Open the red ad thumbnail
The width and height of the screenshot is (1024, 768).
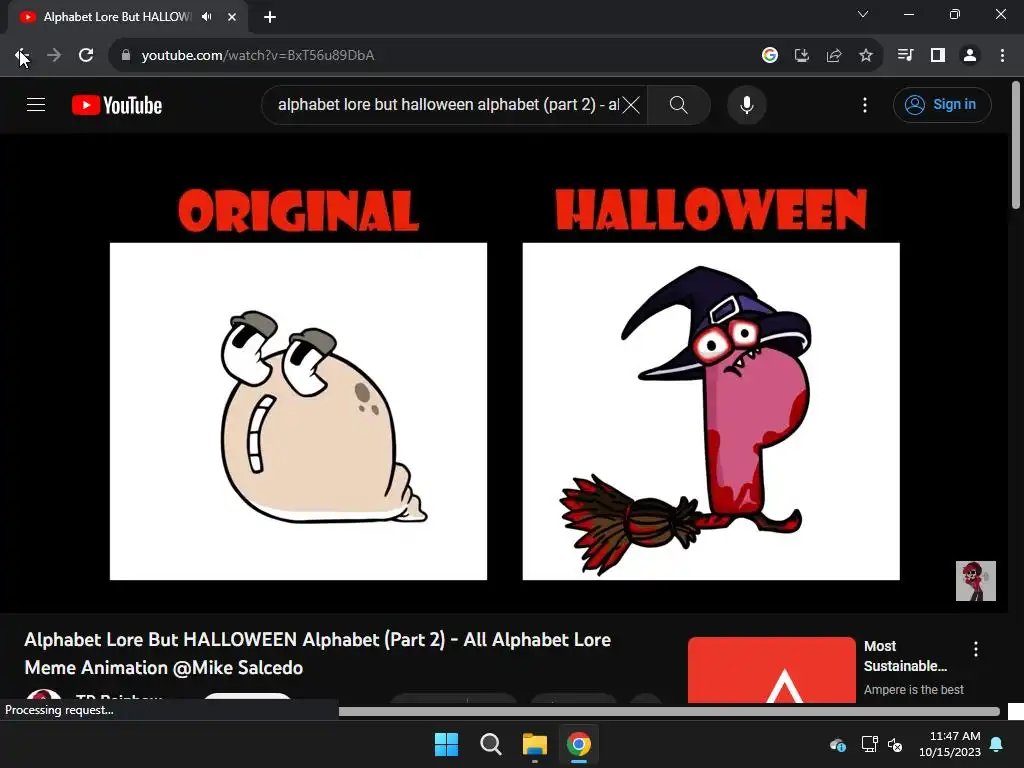click(x=771, y=670)
